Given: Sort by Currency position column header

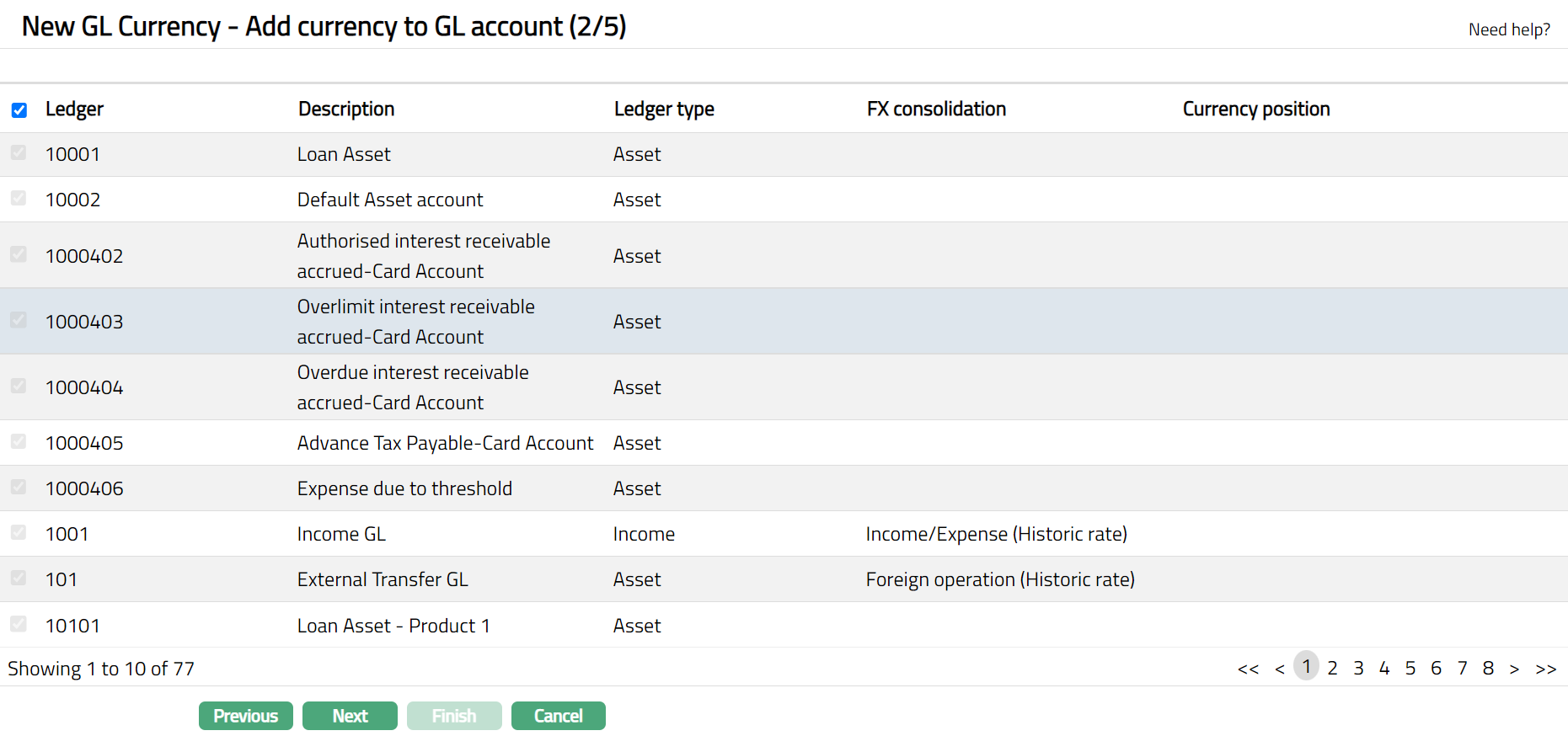Looking at the screenshot, I should (1255, 109).
